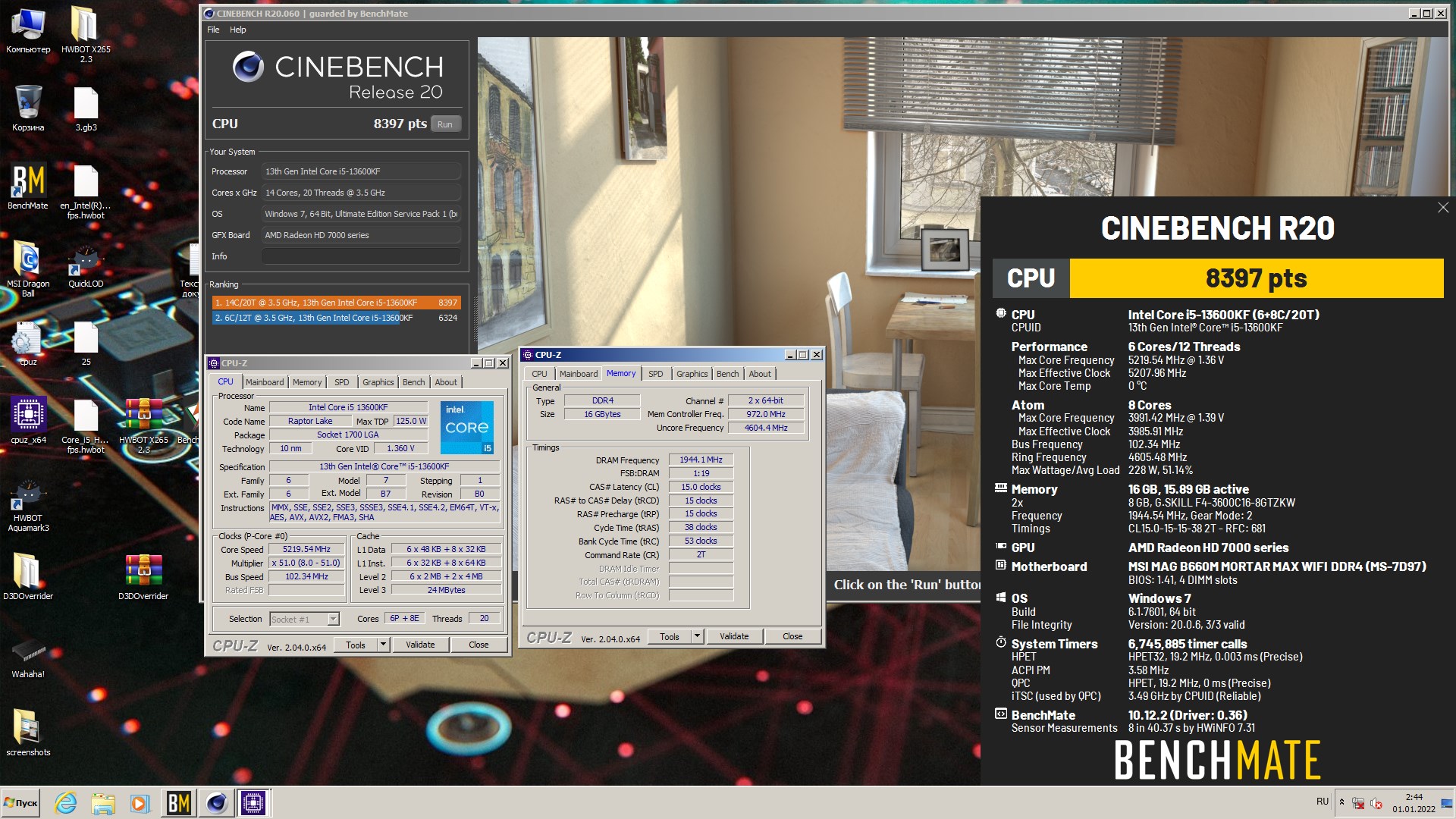Open the D3DOverrider archive icon
The image size is (1456, 819).
[143, 576]
